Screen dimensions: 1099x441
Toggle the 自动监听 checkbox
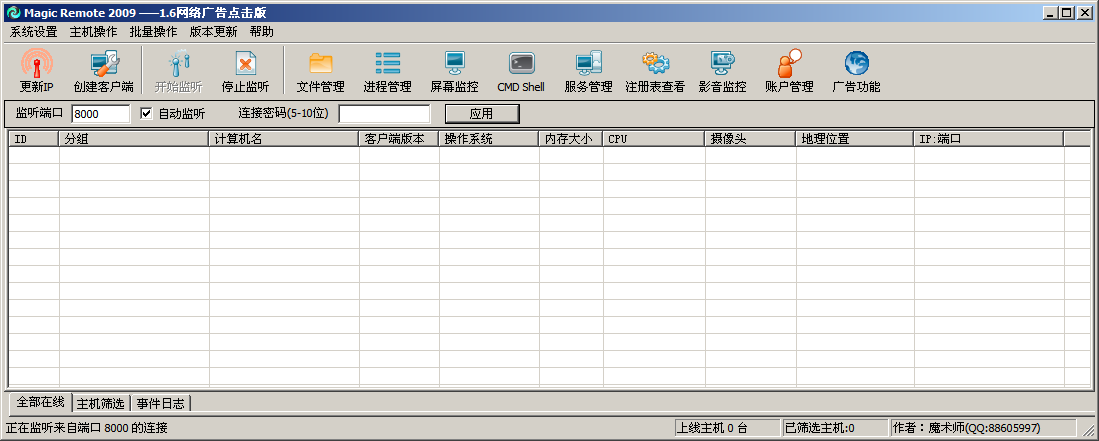pyautogui.click(x=146, y=114)
